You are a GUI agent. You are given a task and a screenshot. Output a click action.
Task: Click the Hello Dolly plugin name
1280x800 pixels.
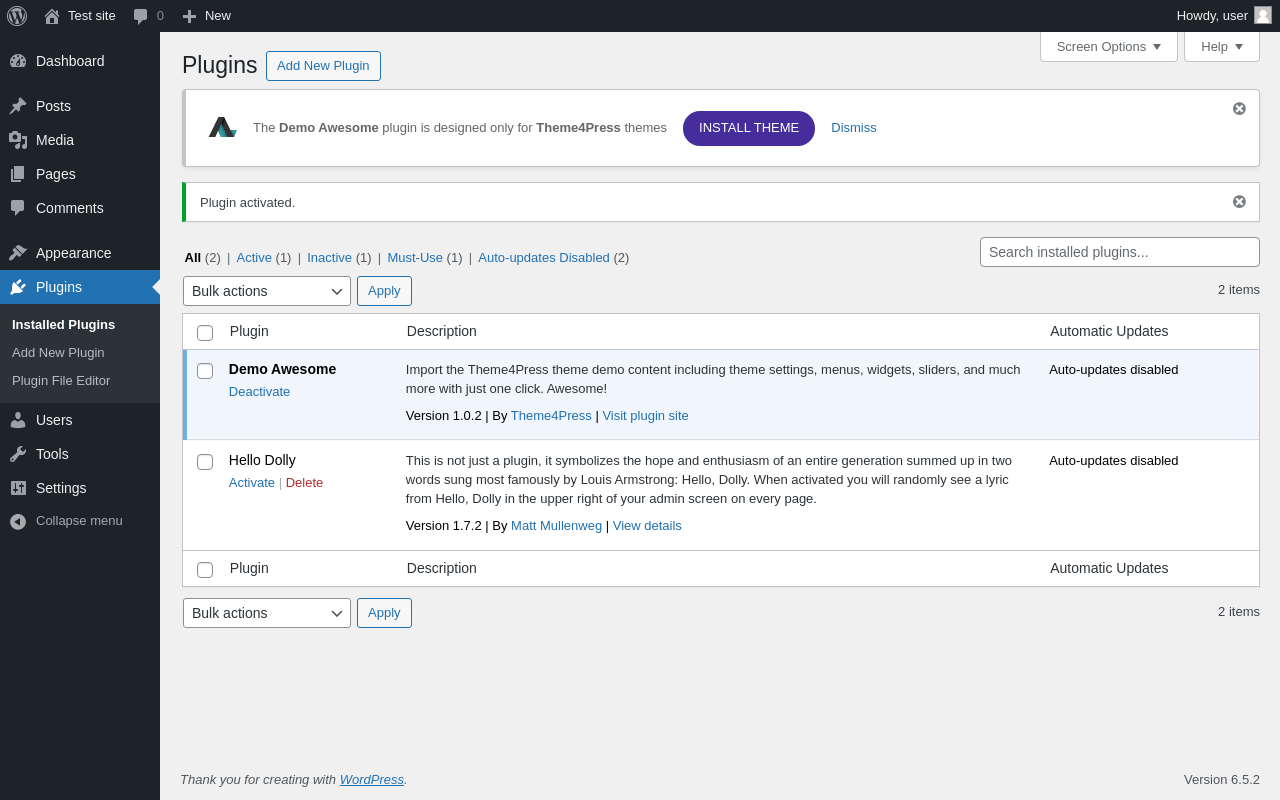coord(262,460)
